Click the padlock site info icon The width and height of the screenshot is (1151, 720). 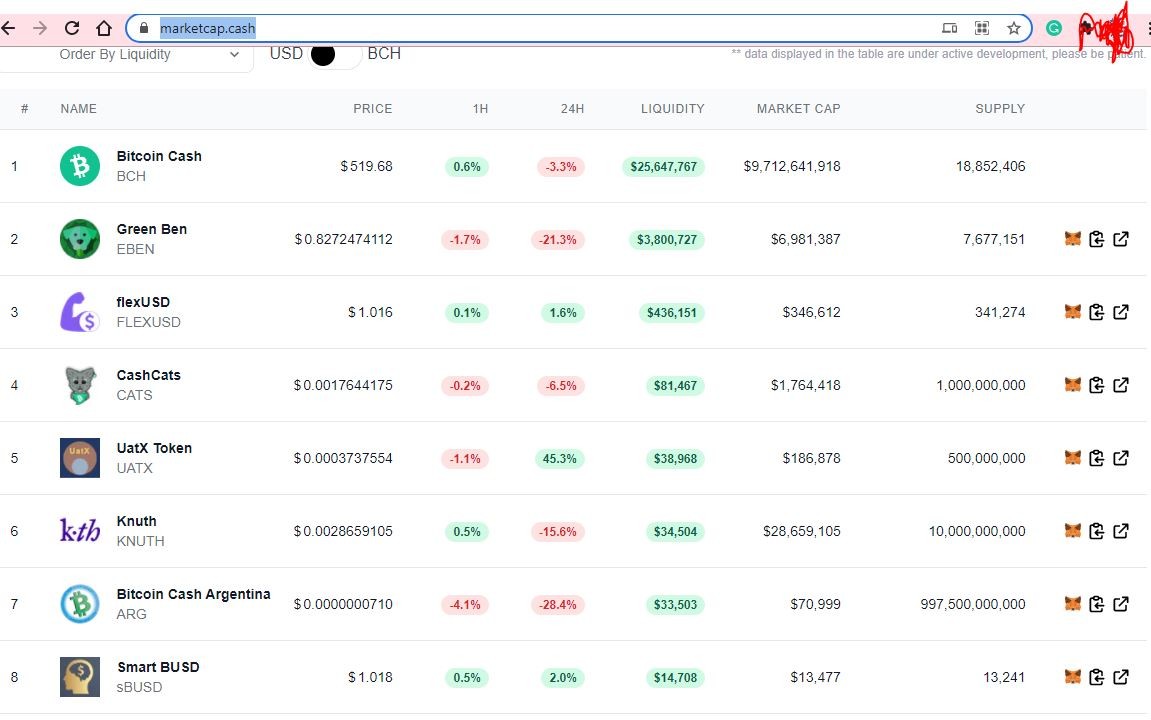(144, 28)
